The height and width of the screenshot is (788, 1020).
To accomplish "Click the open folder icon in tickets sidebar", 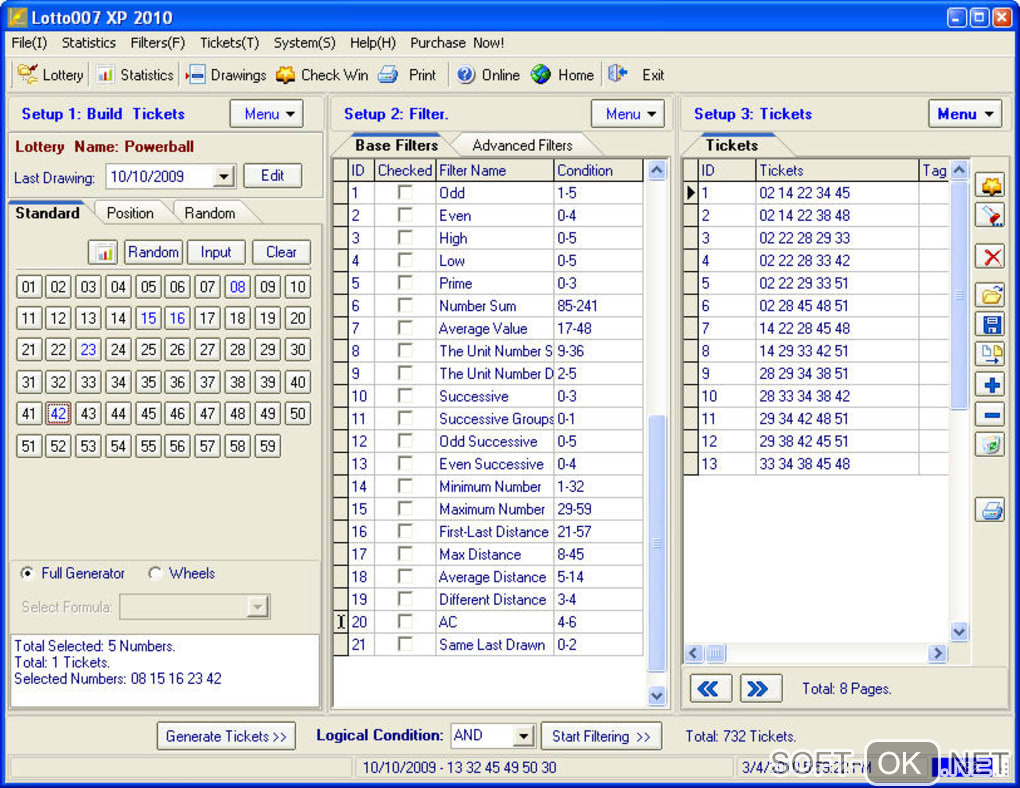I will 990,295.
